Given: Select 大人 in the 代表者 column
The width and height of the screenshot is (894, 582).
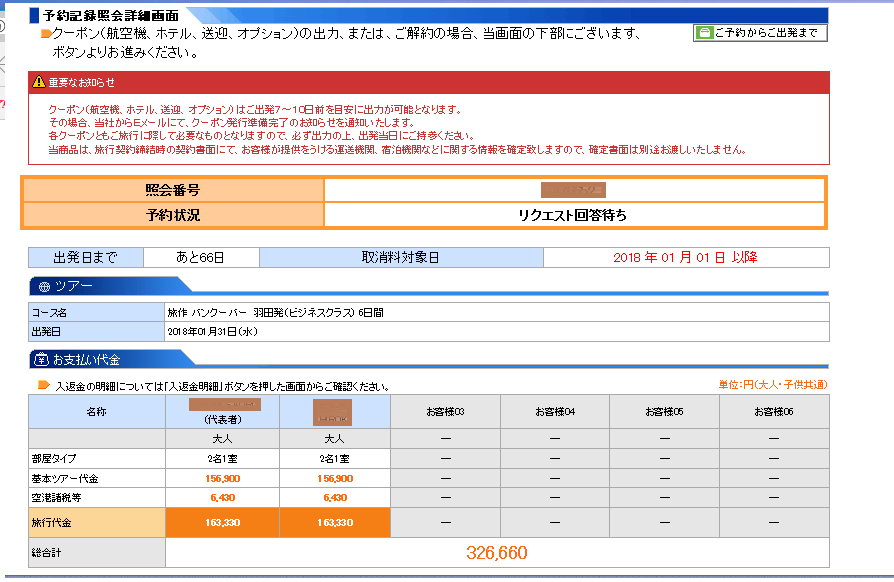Looking at the screenshot, I should 222,439.
